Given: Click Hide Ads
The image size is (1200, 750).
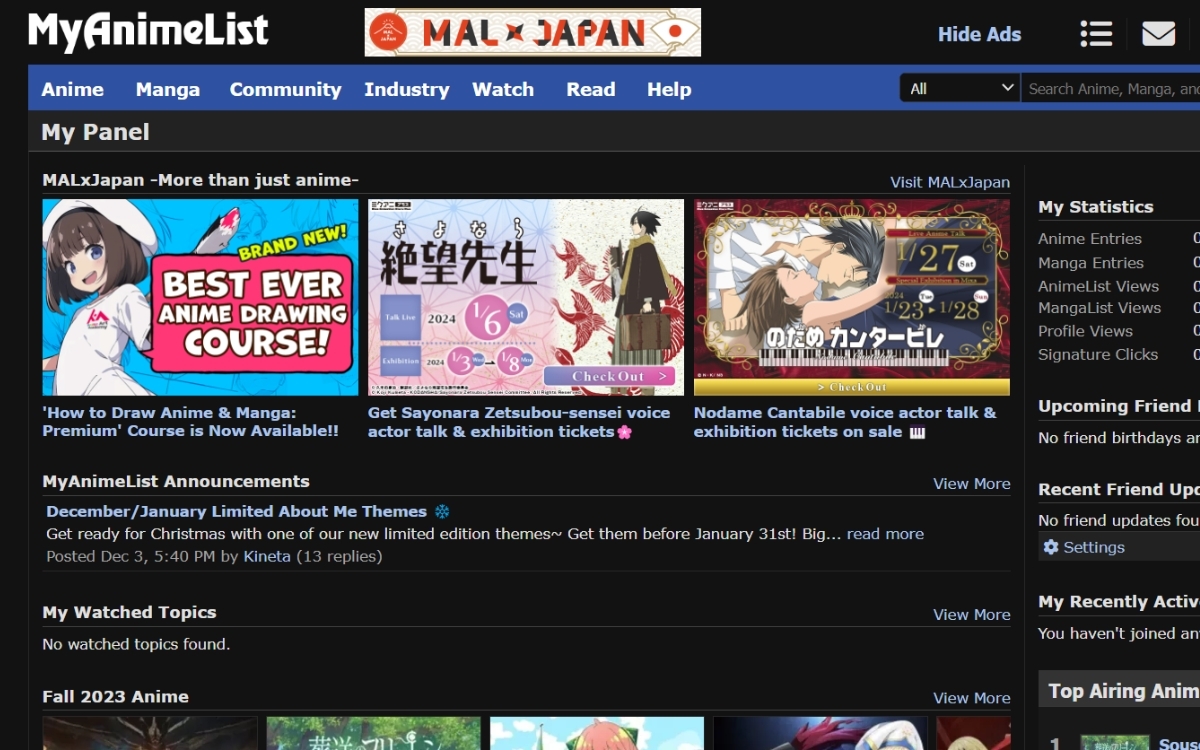Looking at the screenshot, I should click(979, 33).
